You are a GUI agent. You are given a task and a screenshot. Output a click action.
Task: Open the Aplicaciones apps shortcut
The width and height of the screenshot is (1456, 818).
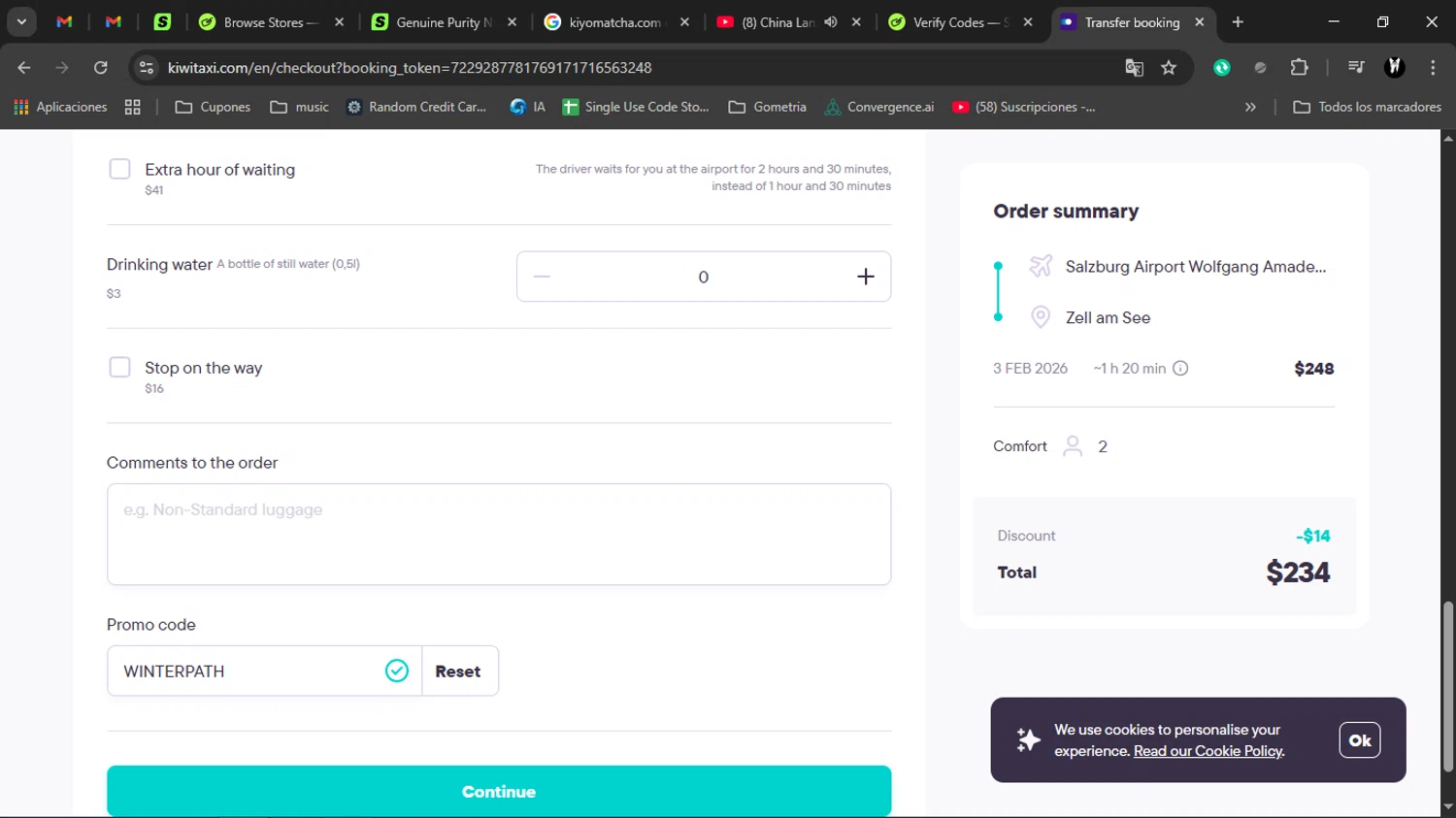point(60,107)
